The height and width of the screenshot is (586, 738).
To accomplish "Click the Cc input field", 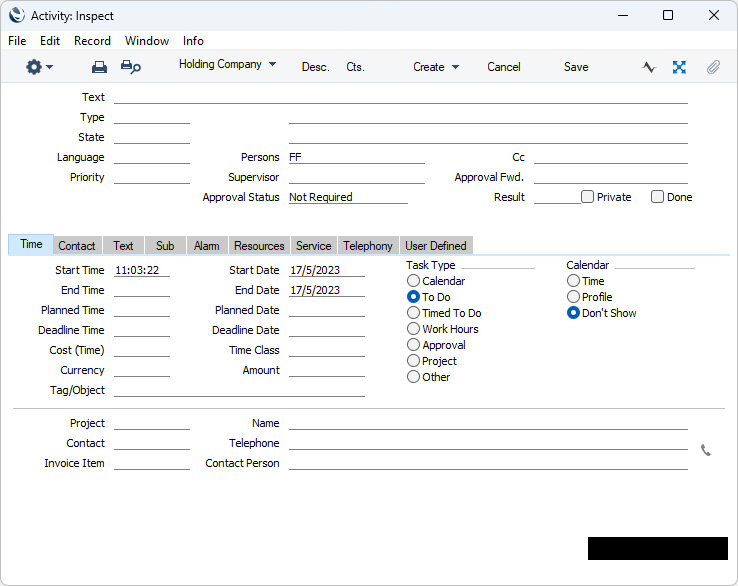I will [611, 157].
